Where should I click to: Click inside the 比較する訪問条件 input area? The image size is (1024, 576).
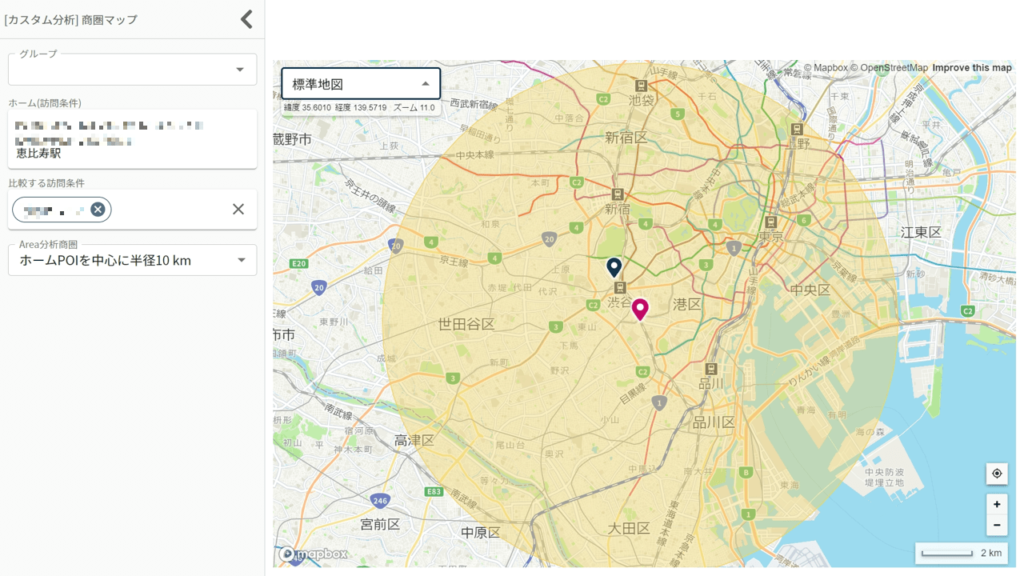pyautogui.click(x=170, y=209)
